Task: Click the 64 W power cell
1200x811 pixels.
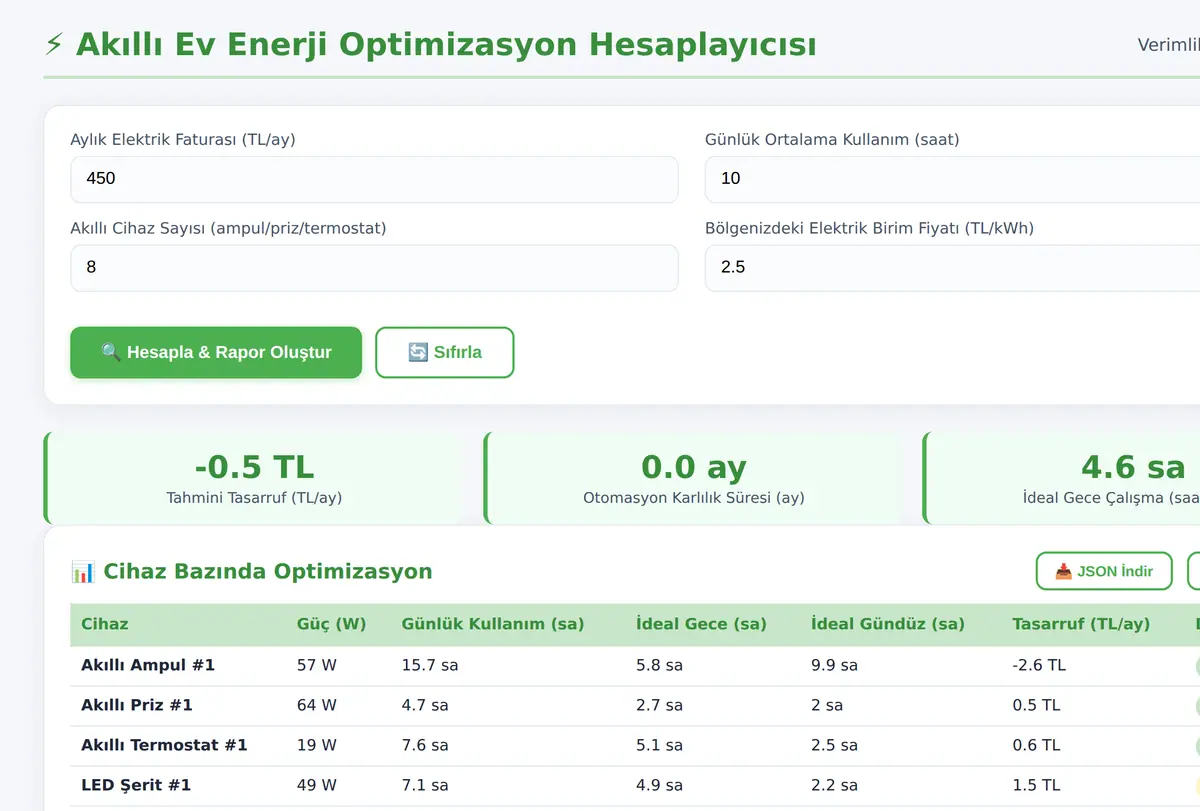Action: click(x=317, y=705)
